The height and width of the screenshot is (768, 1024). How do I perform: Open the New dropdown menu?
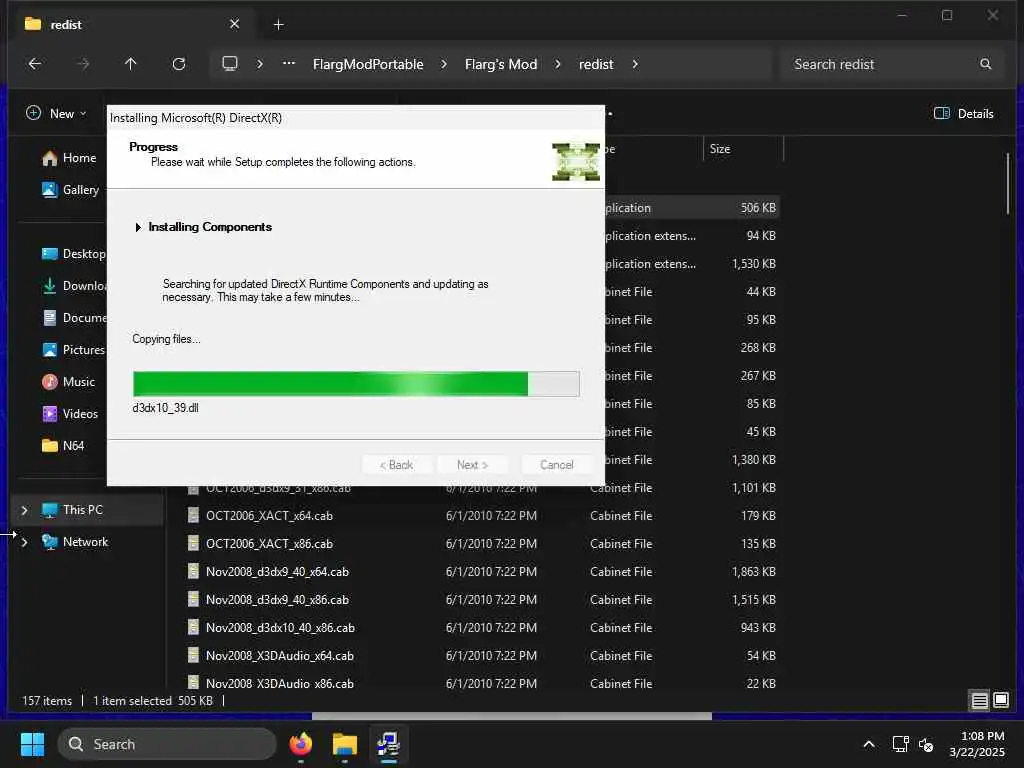tap(56, 114)
